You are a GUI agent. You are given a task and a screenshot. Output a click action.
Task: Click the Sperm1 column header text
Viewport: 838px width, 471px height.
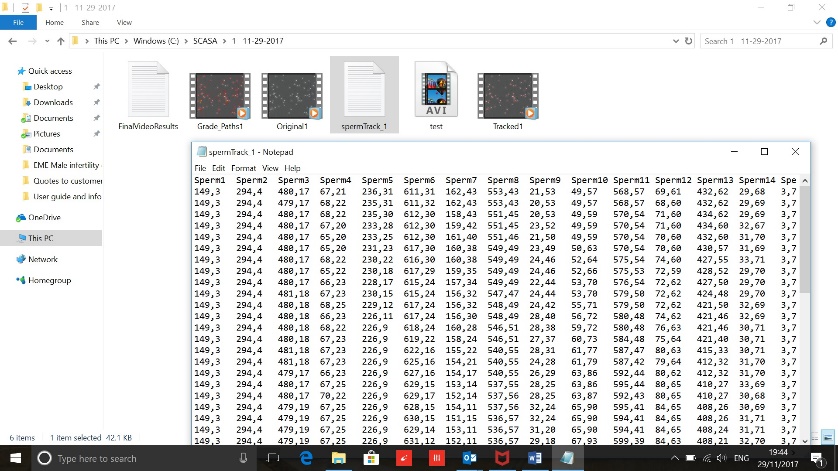[x=210, y=180]
